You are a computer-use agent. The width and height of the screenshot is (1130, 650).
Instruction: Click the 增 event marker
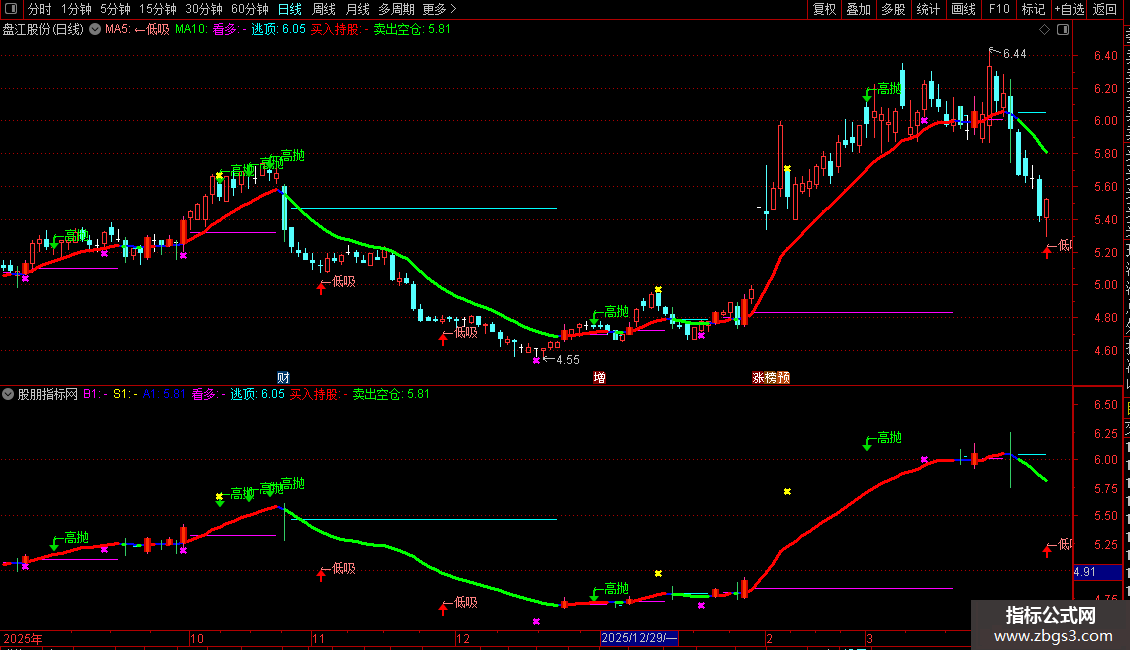pyautogui.click(x=599, y=378)
